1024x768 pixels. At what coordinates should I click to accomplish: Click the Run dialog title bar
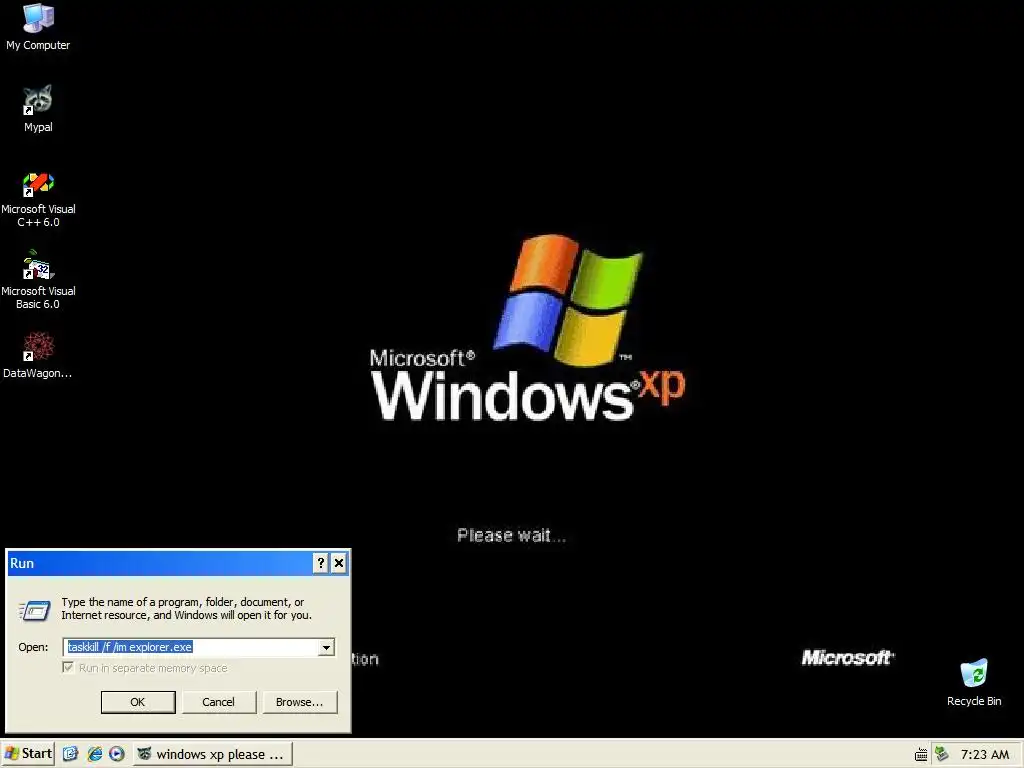point(159,563)
